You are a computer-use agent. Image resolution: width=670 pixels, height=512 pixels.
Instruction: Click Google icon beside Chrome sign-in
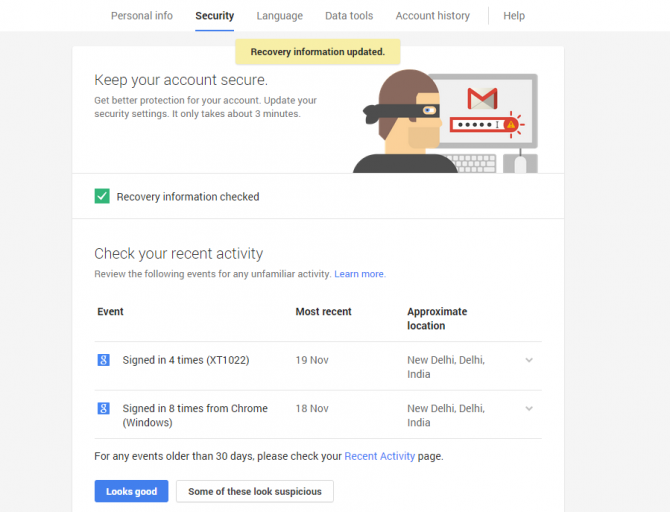click(103, 408)
